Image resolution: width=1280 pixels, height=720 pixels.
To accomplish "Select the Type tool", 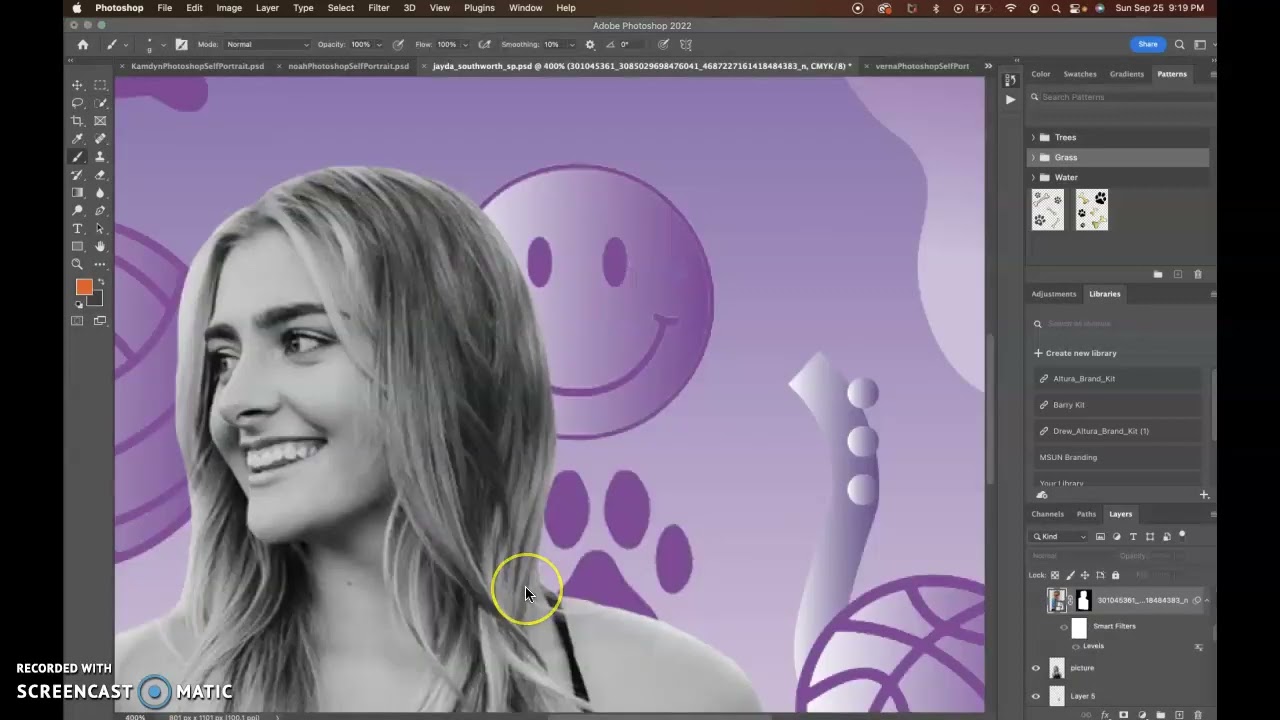I will (77, 229).
